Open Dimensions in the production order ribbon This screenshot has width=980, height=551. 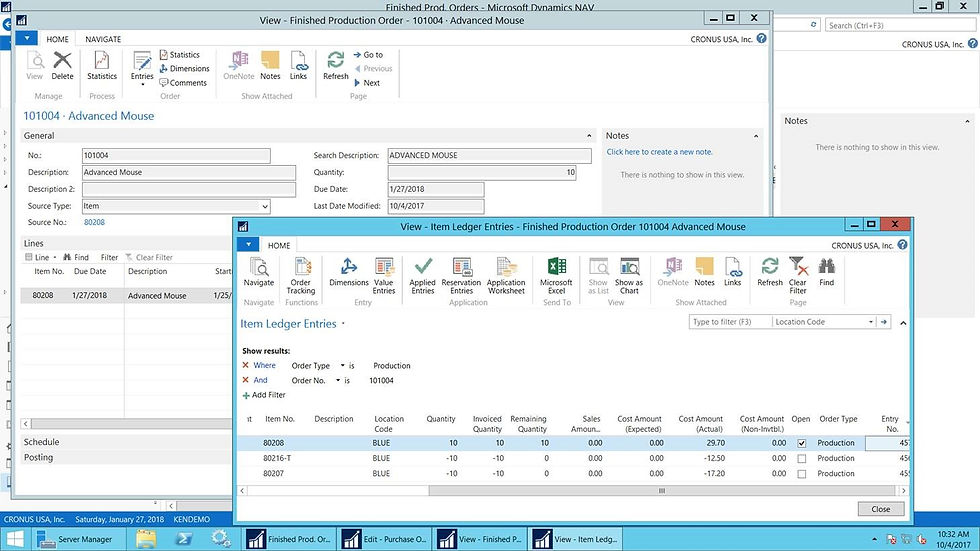coord(184,69)
